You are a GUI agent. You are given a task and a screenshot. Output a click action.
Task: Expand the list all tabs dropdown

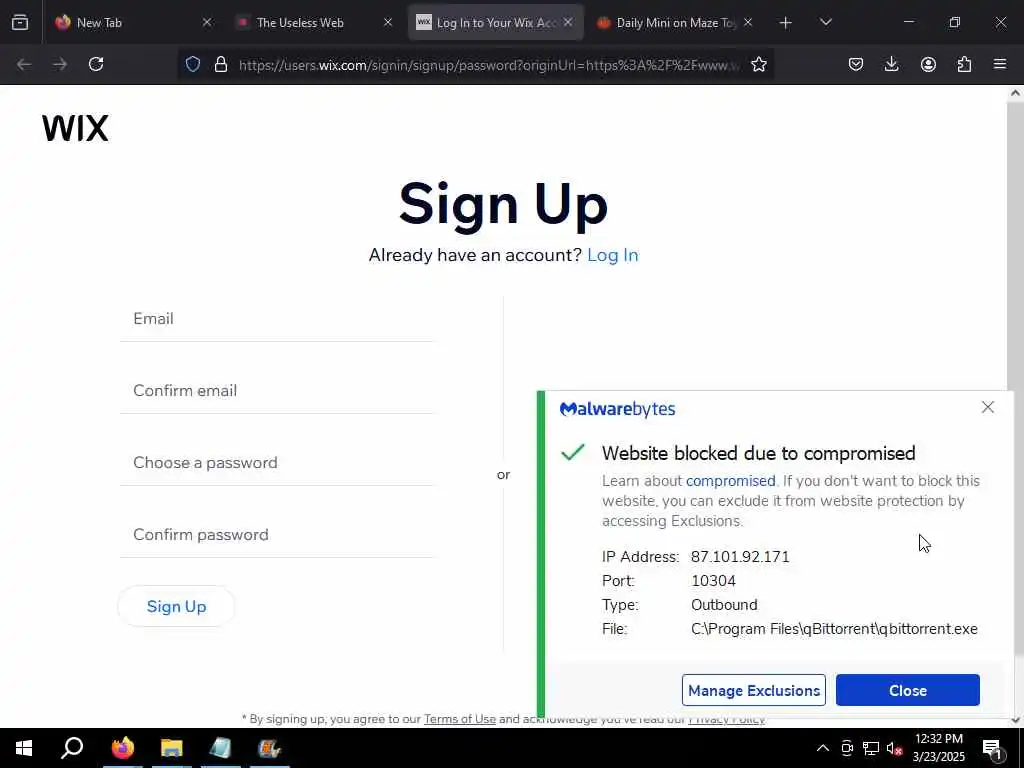pyautogui.click(x=825, y=22)
